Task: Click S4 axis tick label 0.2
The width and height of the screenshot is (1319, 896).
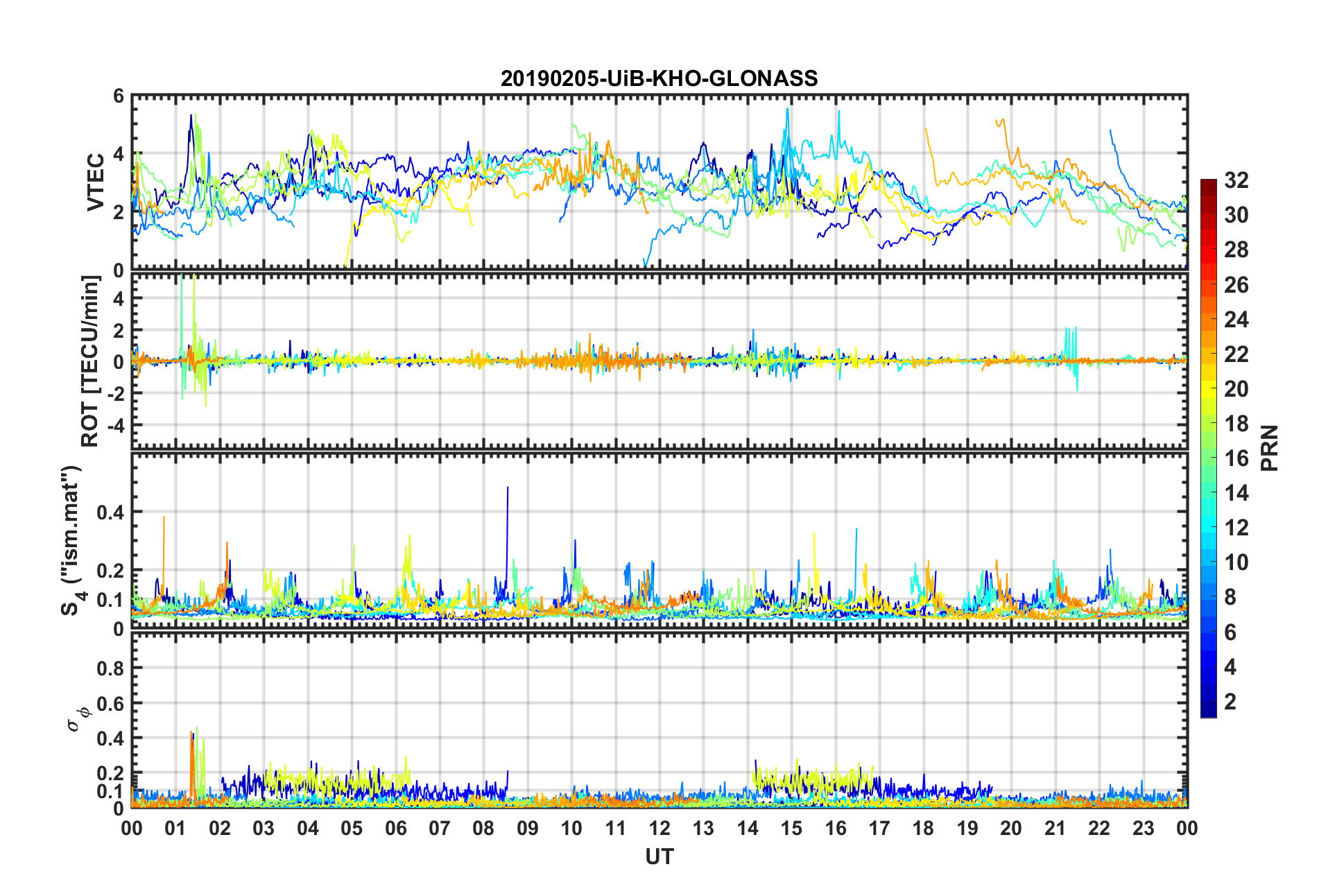Action: [110, 571]
